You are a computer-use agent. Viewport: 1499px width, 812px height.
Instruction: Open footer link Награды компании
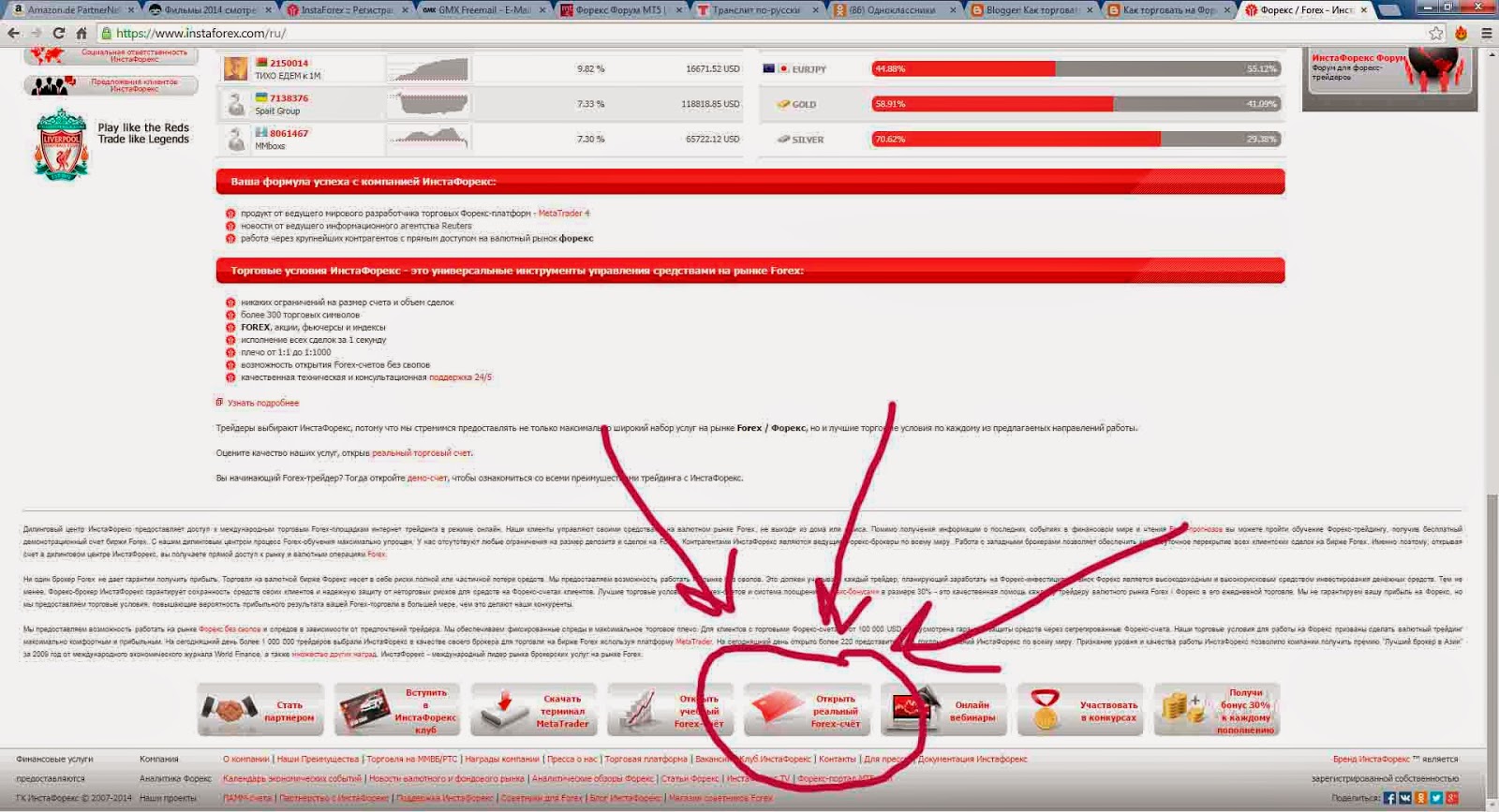click(x=502, y=759)
